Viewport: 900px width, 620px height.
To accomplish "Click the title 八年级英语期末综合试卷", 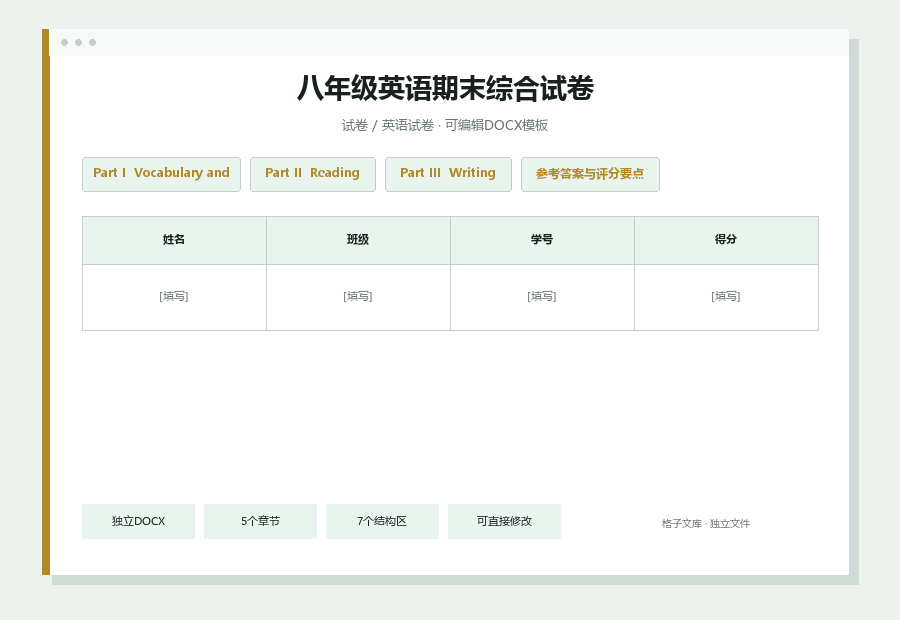I will click(445, 88).
